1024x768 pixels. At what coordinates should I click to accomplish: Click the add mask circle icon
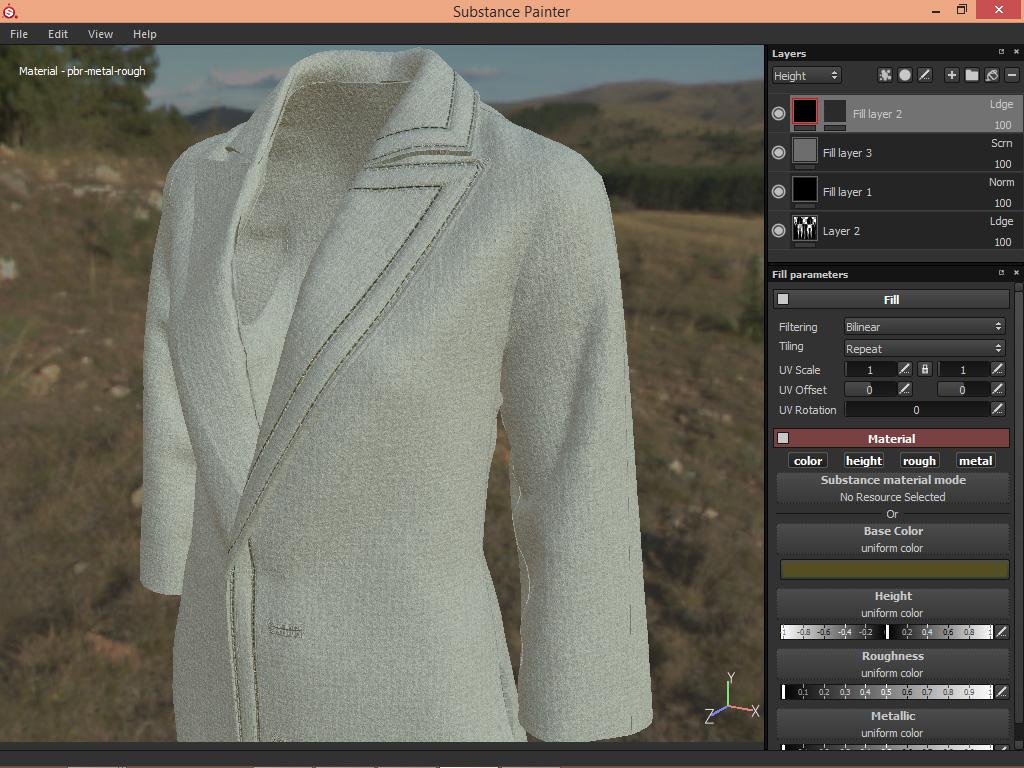point(905,75)
